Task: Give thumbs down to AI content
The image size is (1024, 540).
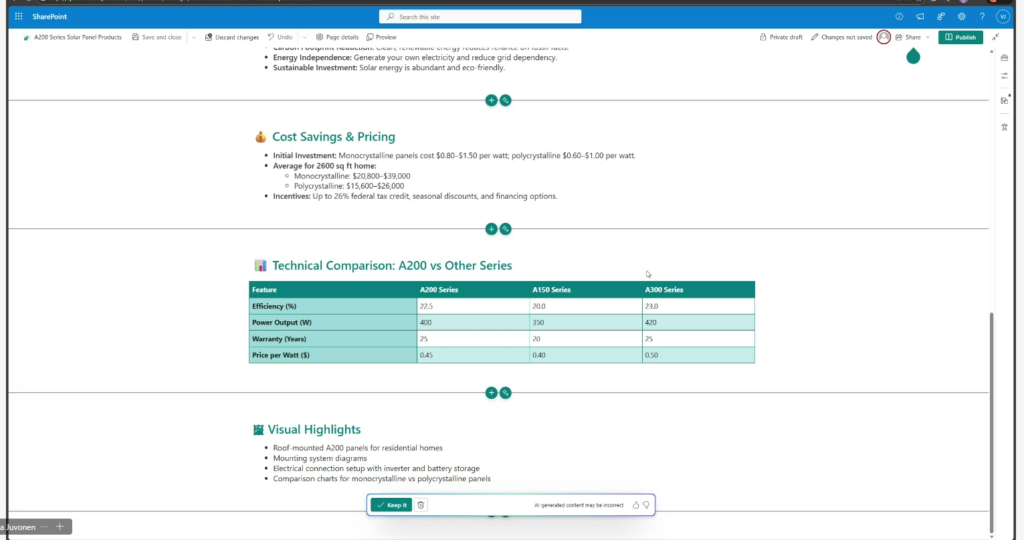Action: click(646, 505)
